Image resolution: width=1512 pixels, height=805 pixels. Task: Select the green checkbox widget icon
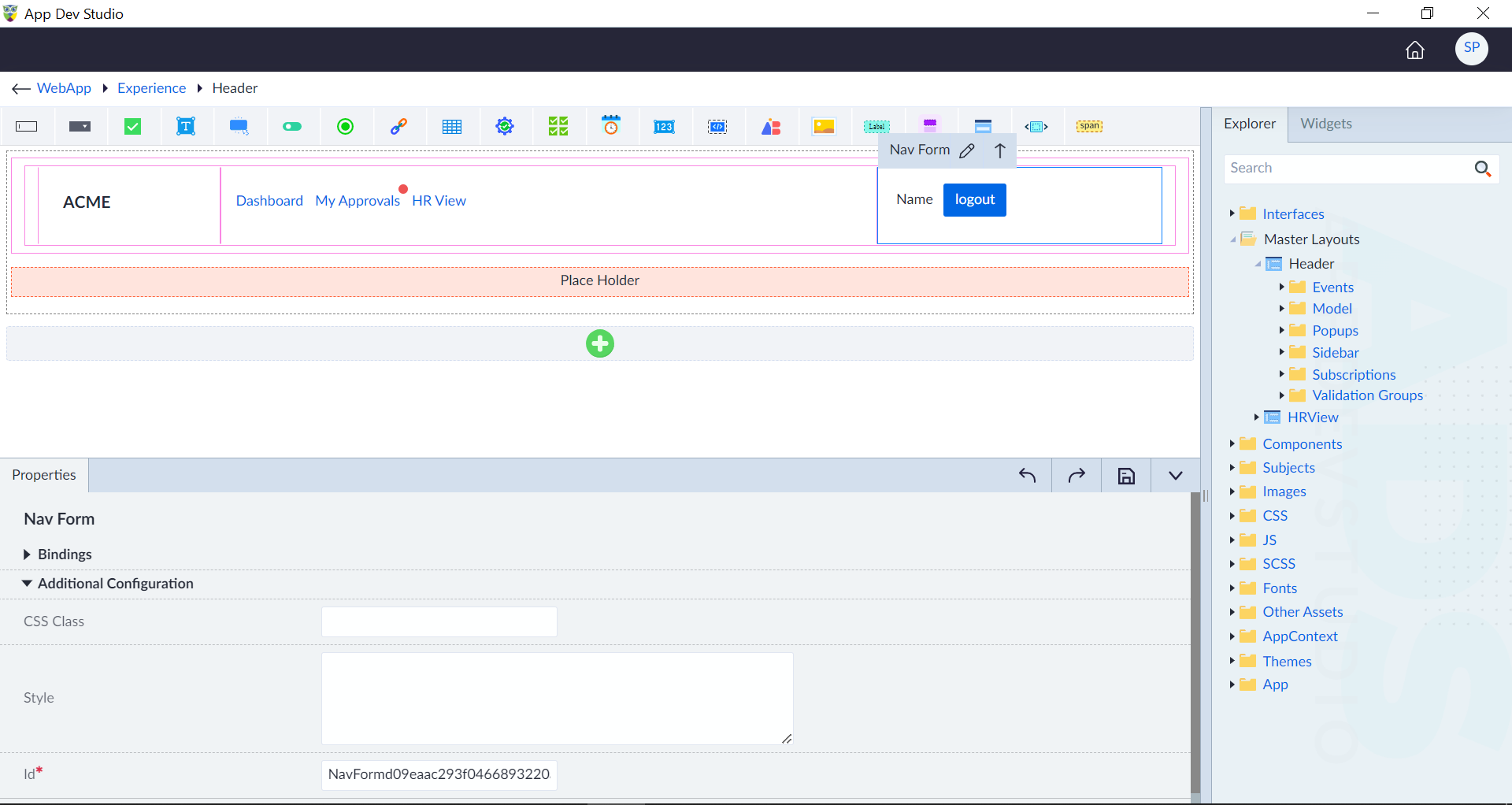(x=133, y=126)
